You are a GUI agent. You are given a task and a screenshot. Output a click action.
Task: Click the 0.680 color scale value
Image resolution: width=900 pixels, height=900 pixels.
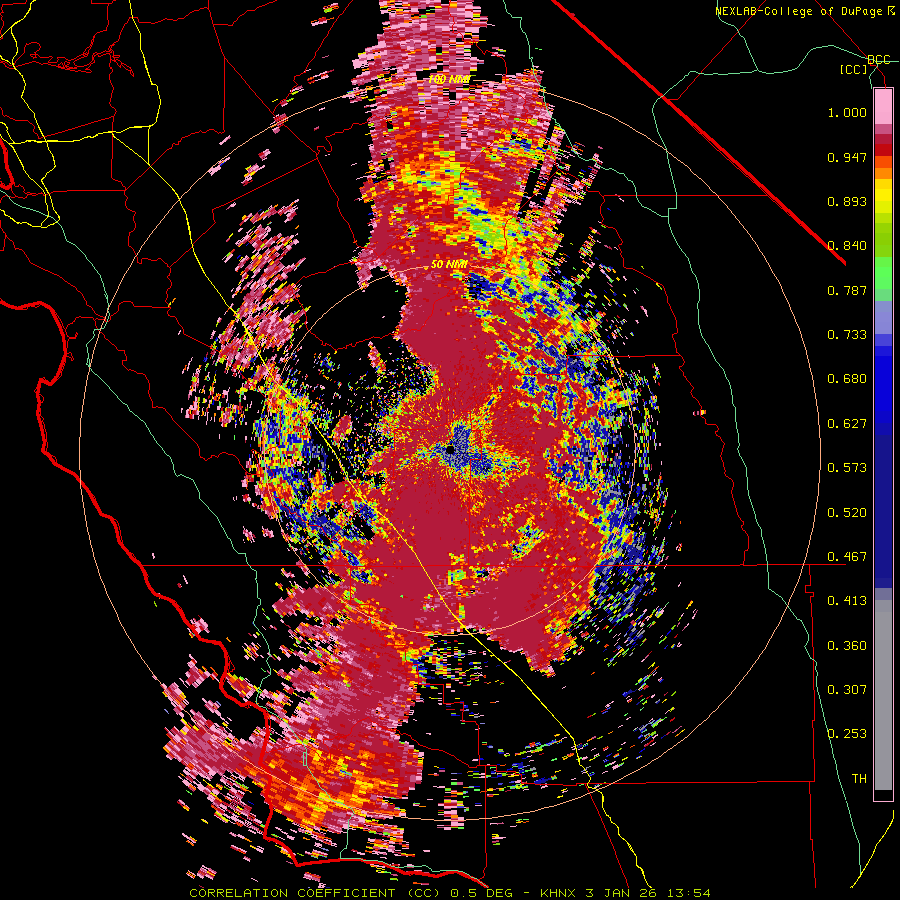(847, 379)
